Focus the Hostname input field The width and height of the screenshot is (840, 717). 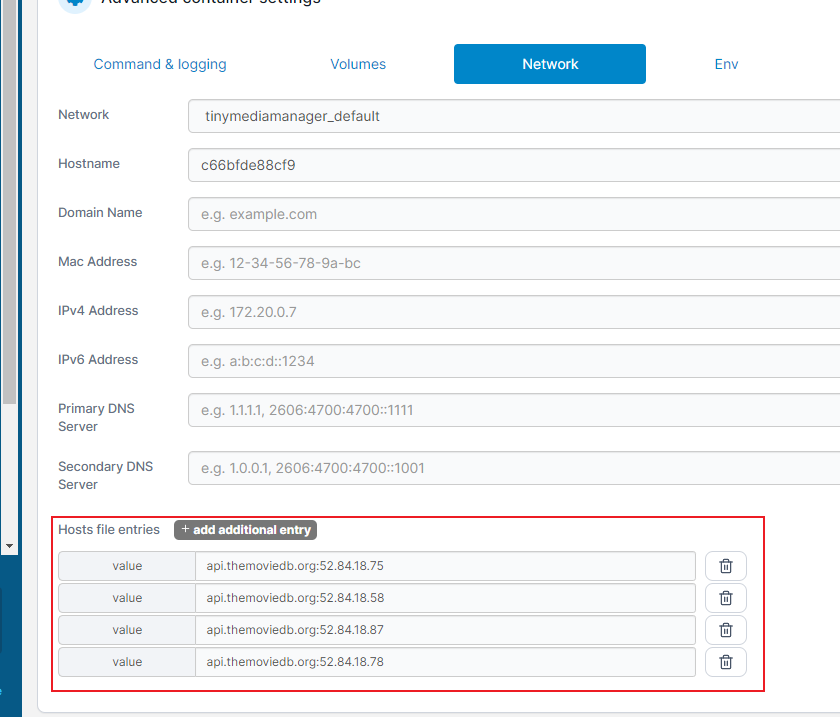coord(514,165)
